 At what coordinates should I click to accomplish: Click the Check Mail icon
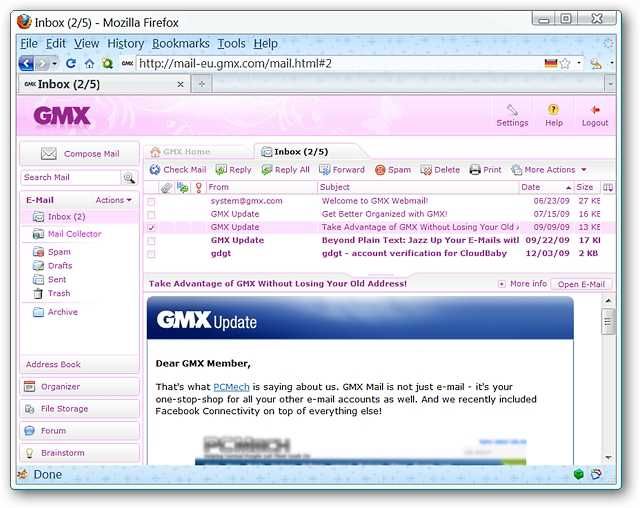pos(155,170)
